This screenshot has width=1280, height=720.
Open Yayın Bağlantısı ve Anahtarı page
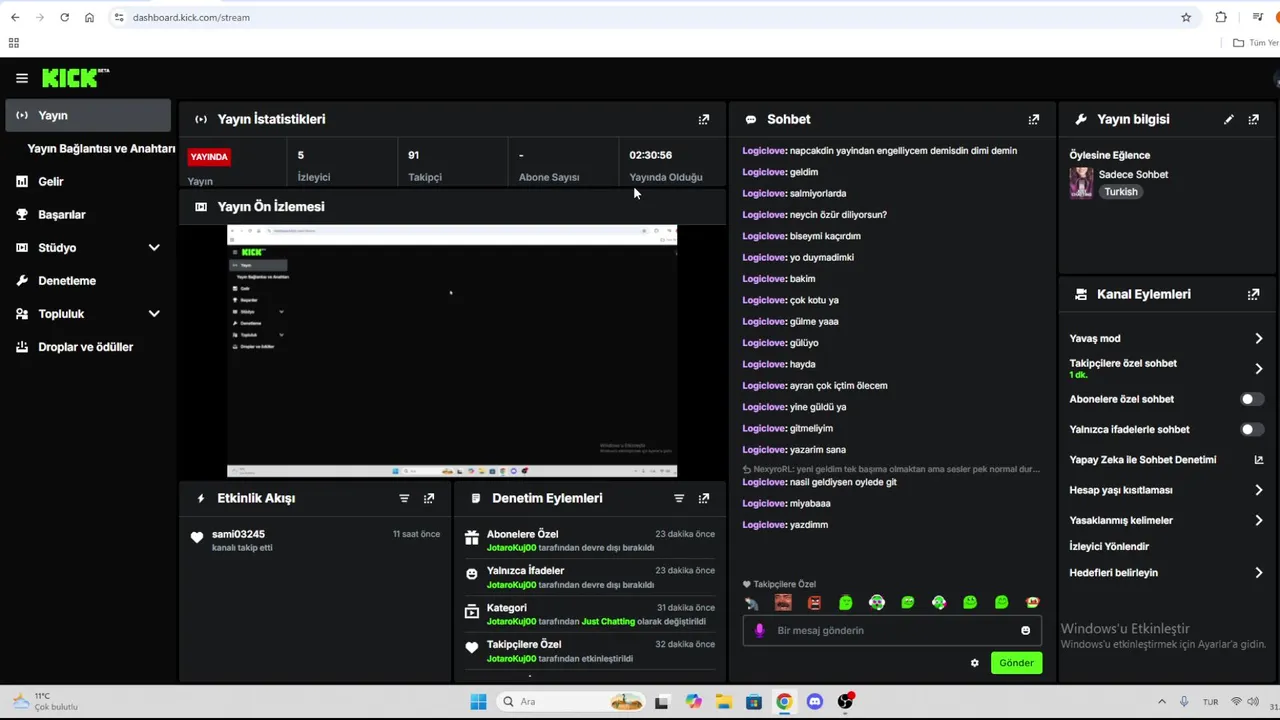click(101, 149)
